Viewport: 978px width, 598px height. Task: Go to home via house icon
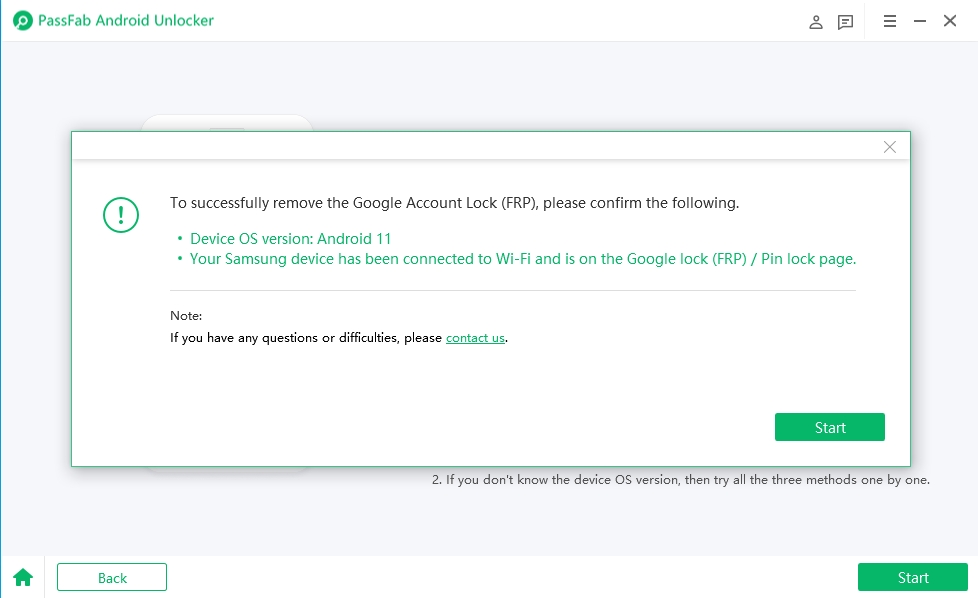tap(22, 577)
